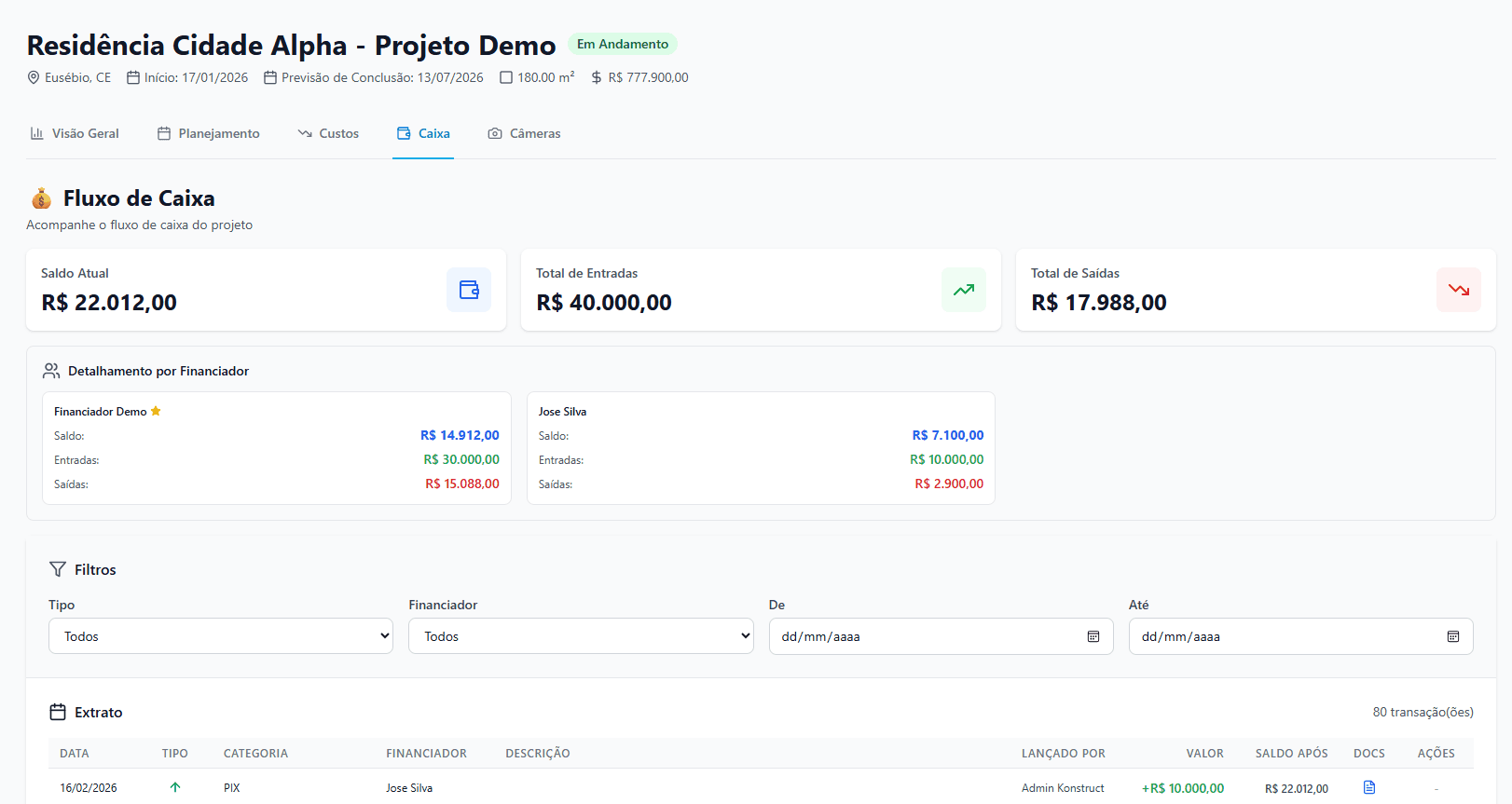Open the Tipo filter dropdown
This screenshot has height=804, width=1512.
click(x=221, y=636)
